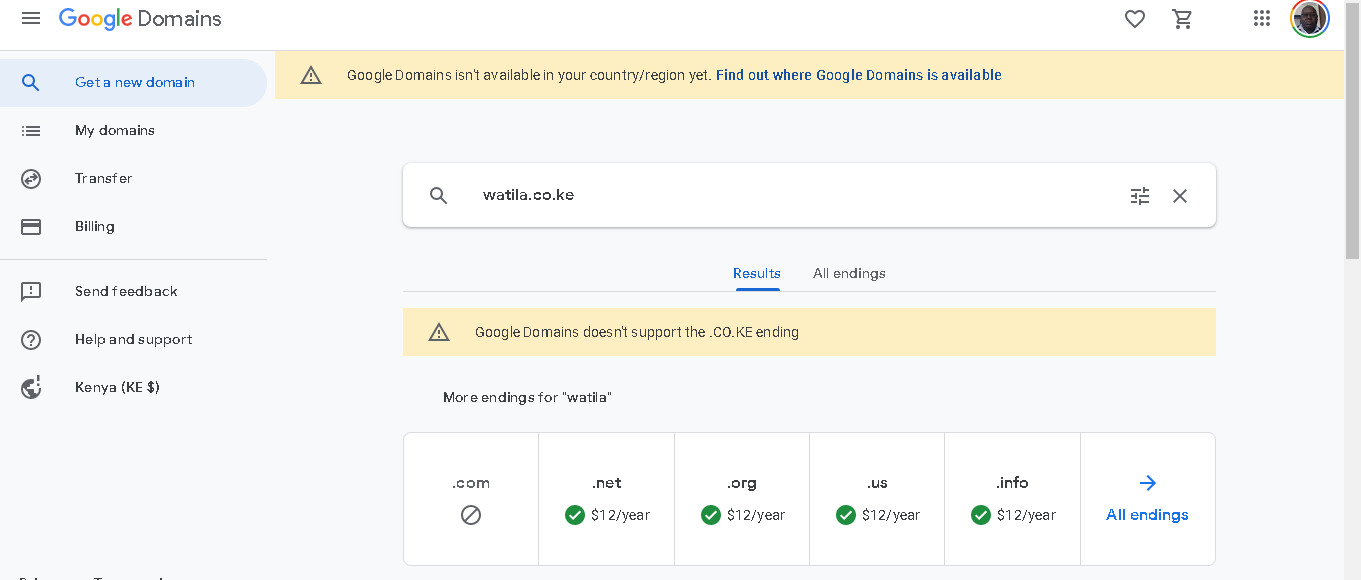This screenshot has width=1361, height=580.
Task: Click green checkmark under .org
Action: click(x=711, y=515)
